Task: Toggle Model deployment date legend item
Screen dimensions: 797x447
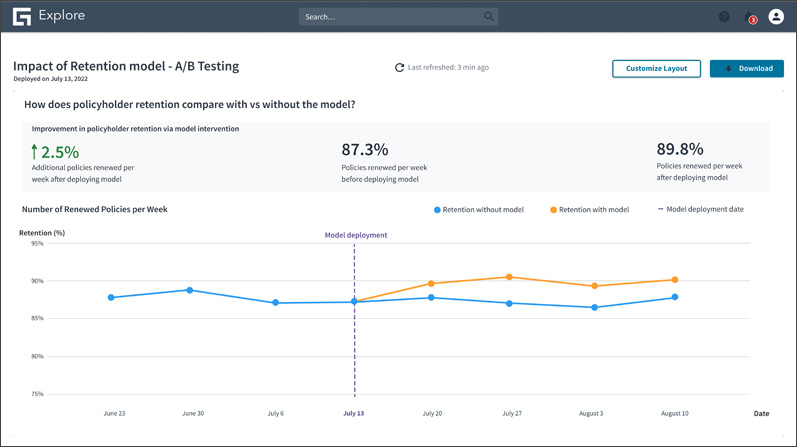Action: (700, 210)
